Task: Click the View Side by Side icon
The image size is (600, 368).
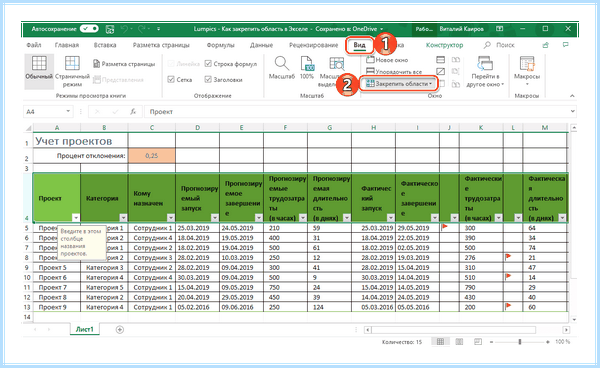Action: click(455, 60)
